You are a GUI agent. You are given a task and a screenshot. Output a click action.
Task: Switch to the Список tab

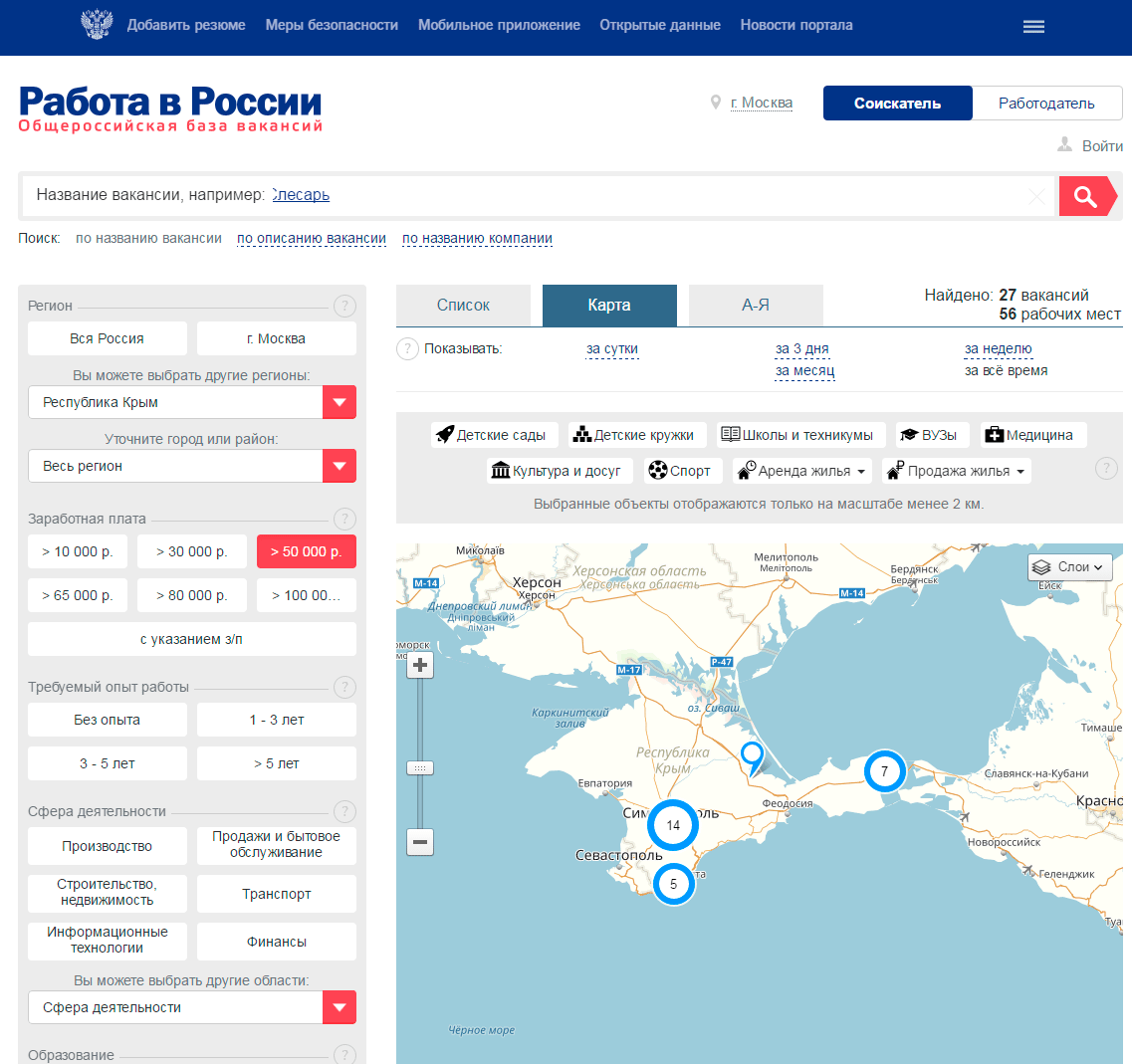tap(463, 306)
